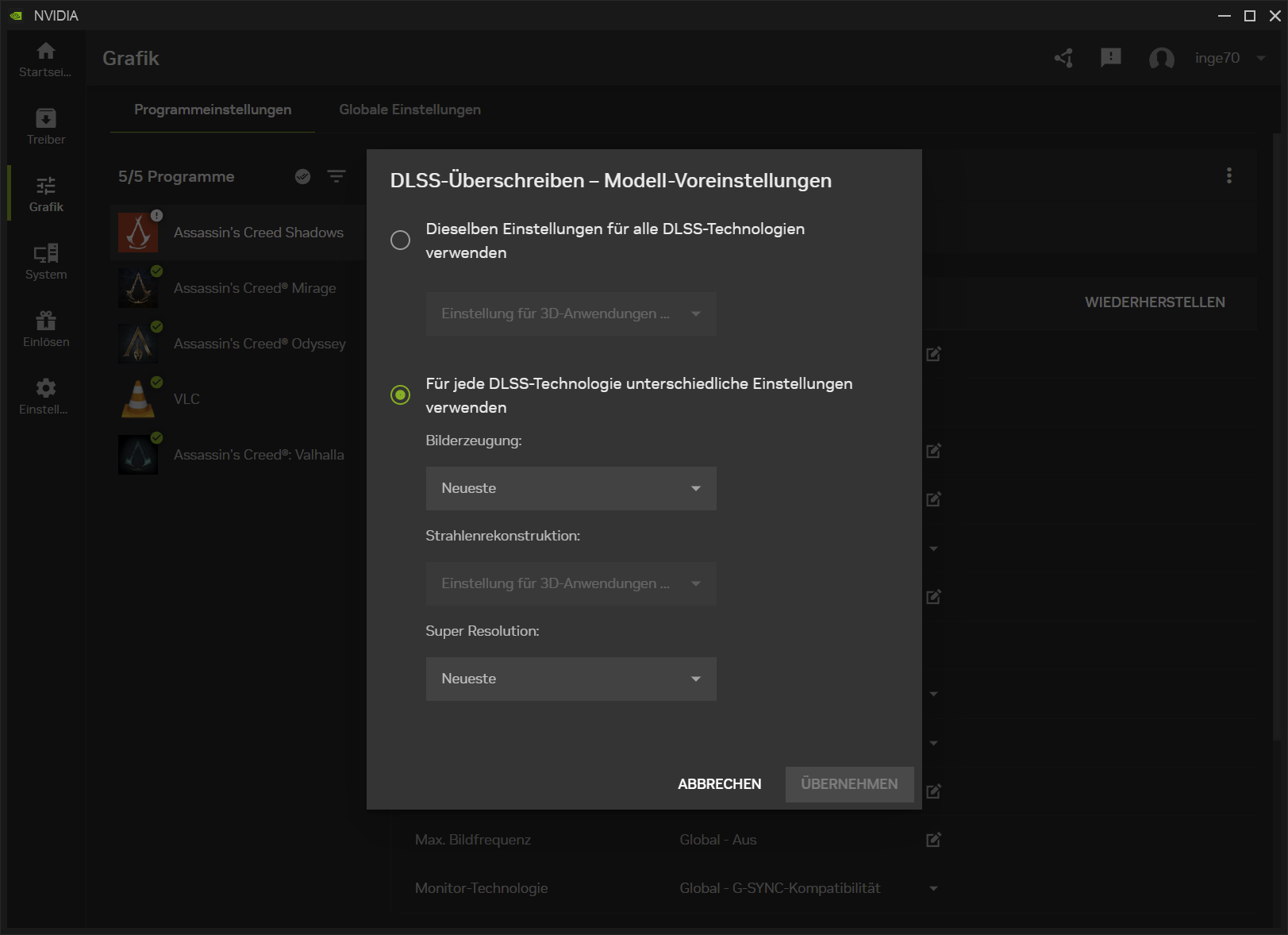Open the disabled dropdown under 'Dieselben Einstellungen'

point(571,314)
